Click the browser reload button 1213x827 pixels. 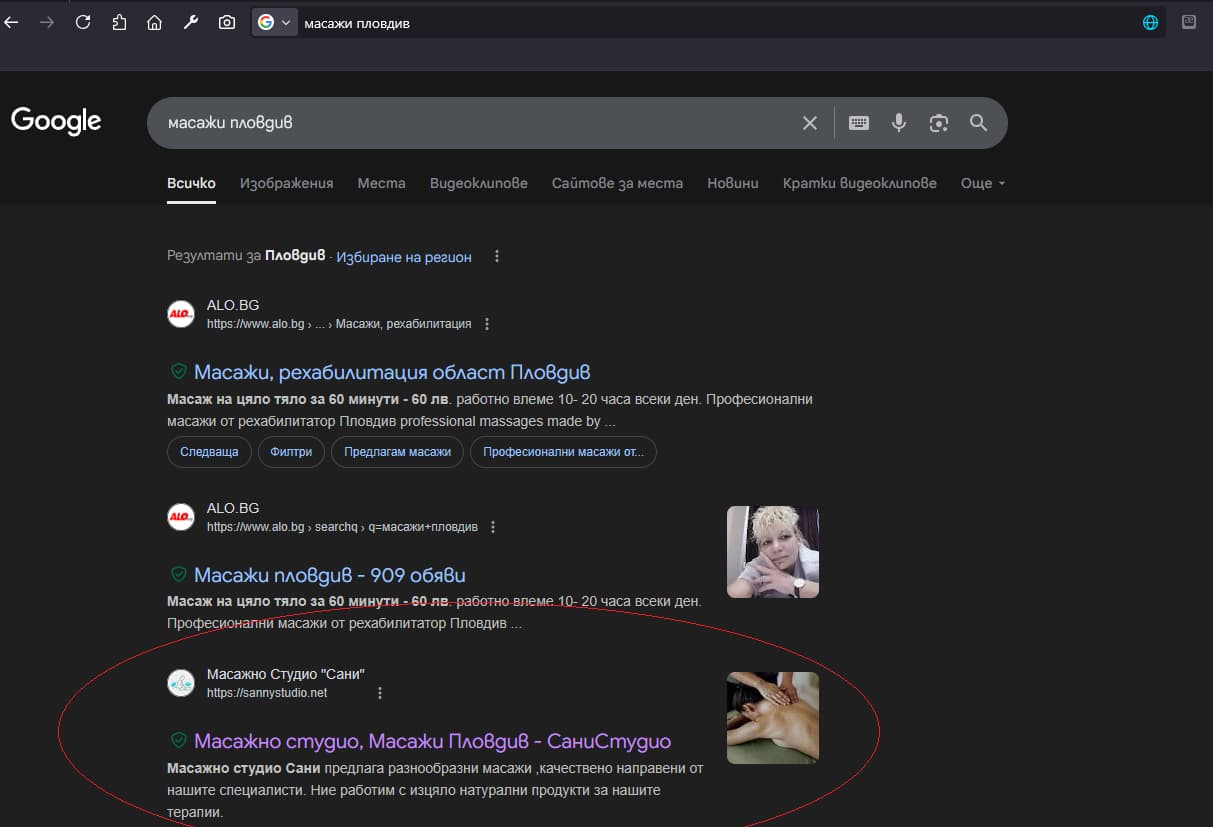[x=83, y=22]
